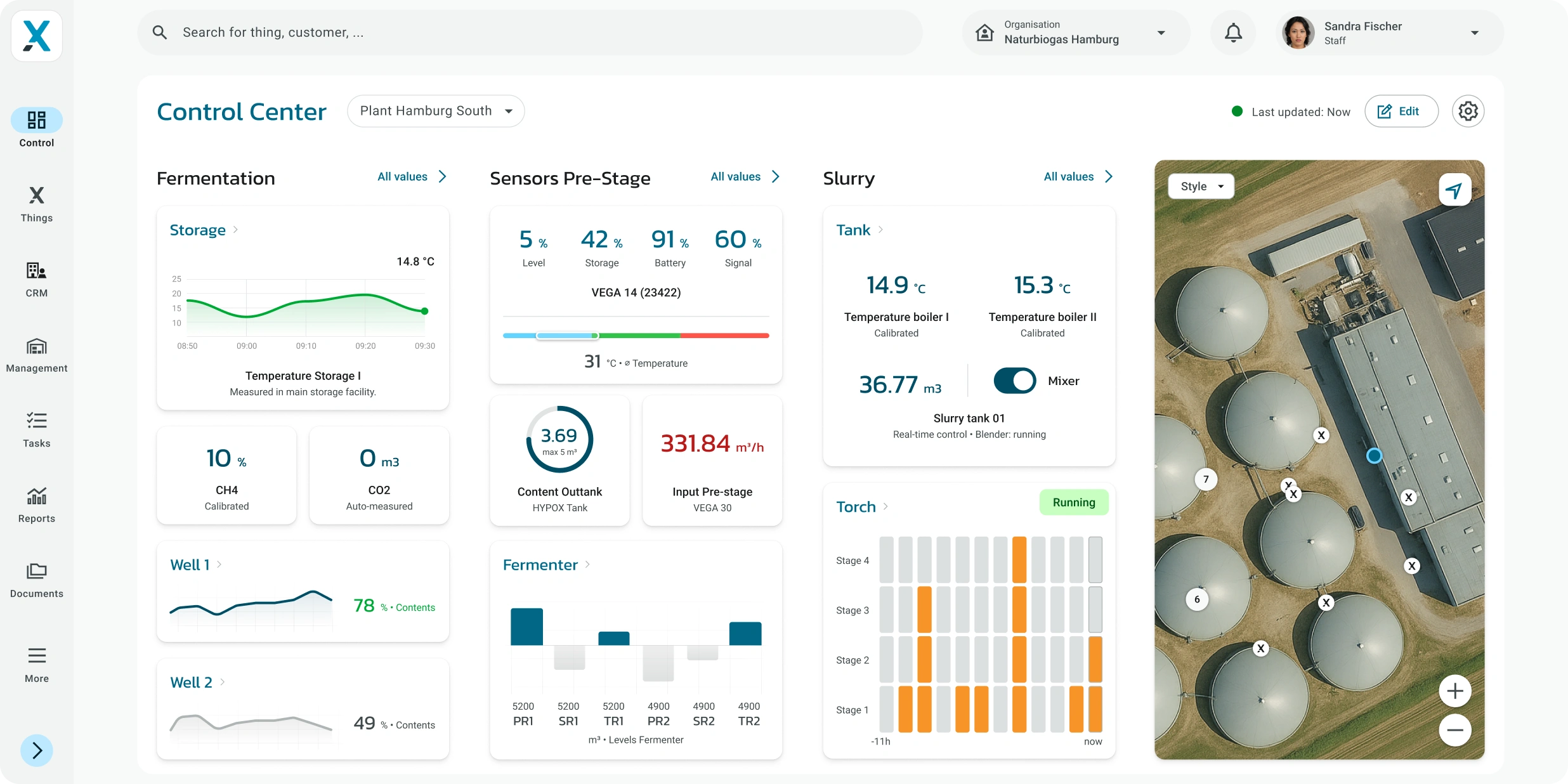The width and height of the screenshot is (1568, 784).
Task: Click the Content Outtank circular gauge
Action: pos(559,439)
